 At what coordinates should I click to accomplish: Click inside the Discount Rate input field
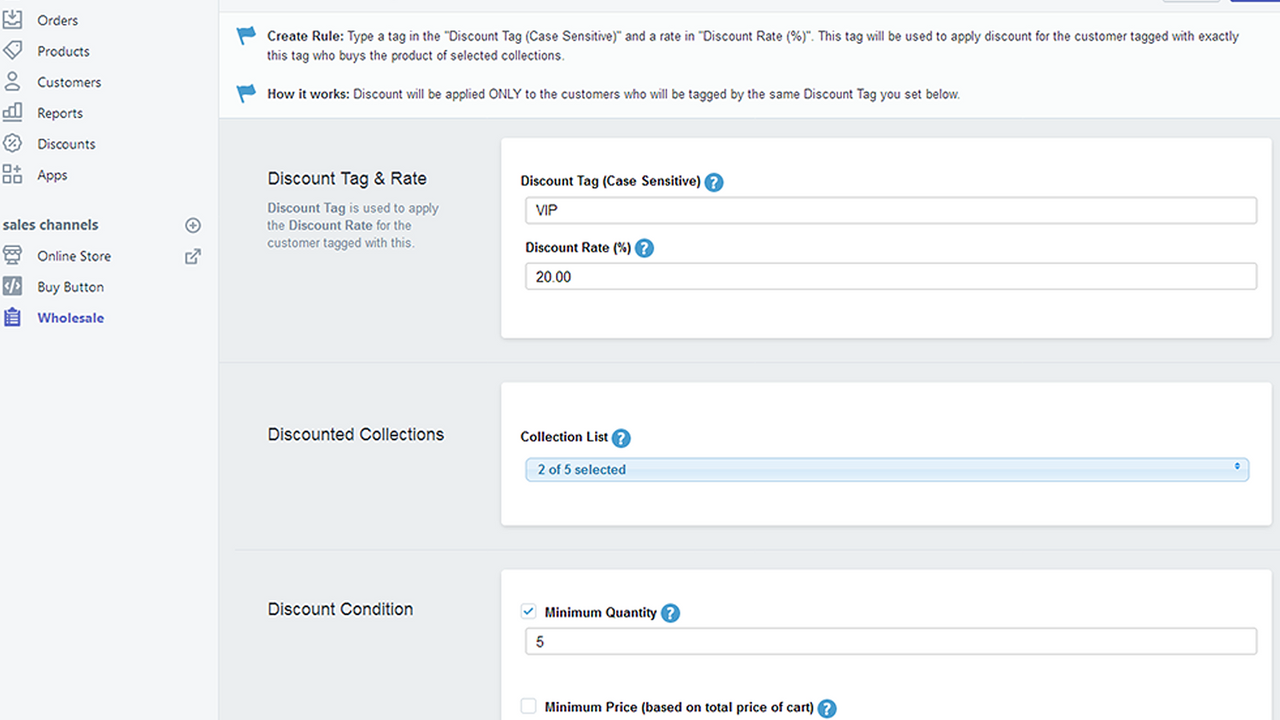(x=889, y=276)
